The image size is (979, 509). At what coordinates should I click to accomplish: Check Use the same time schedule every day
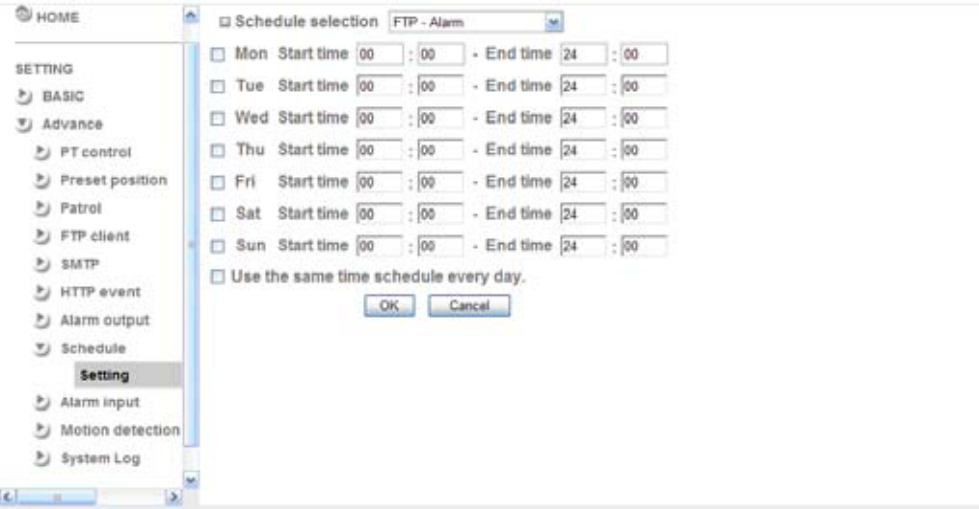coord(217,277)
